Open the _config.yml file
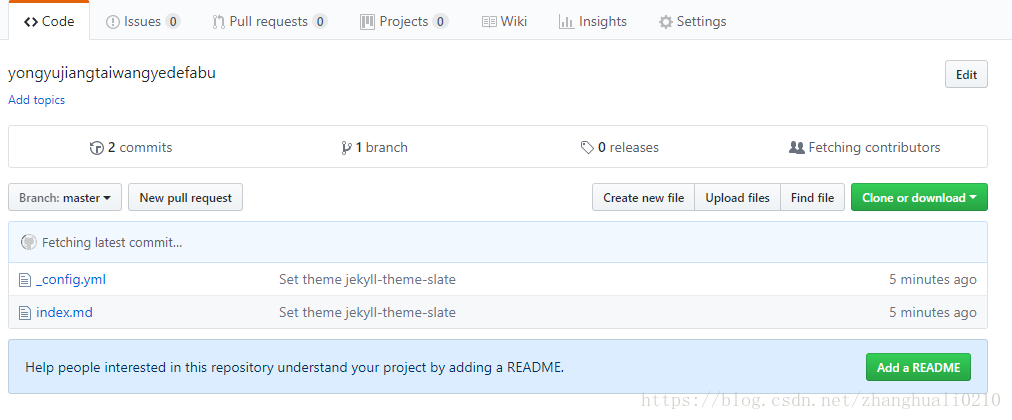 (71, 279)
